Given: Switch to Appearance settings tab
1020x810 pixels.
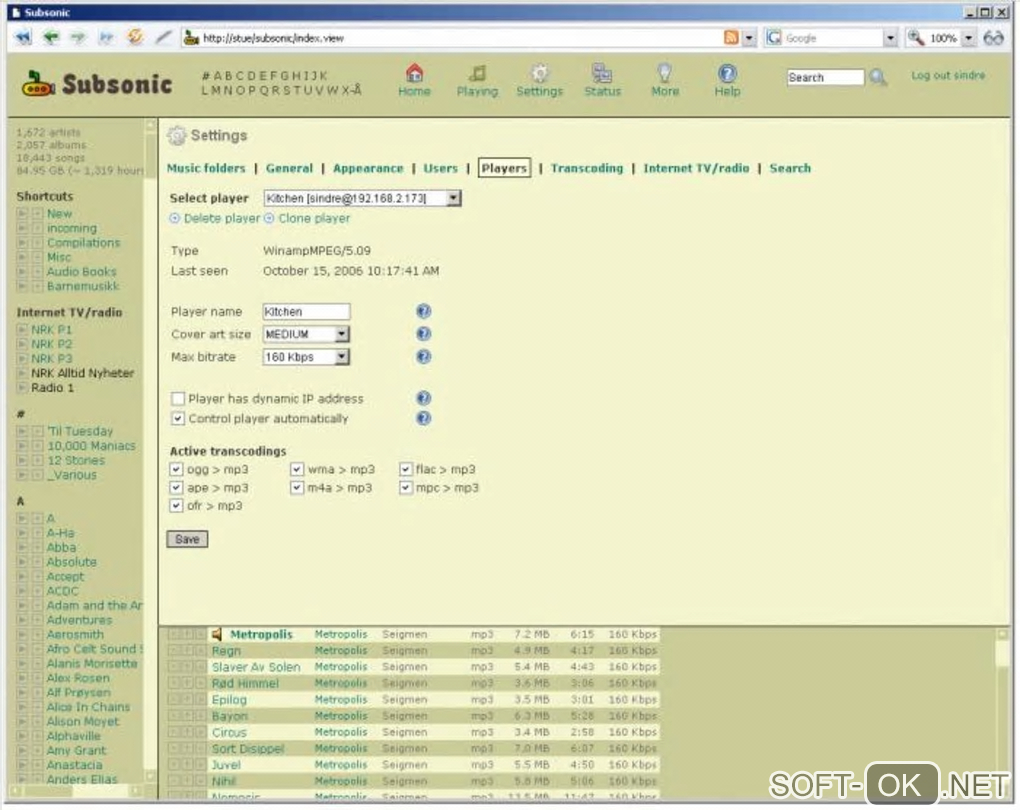Looking at the screenshot, I should (x=368, y=168).
